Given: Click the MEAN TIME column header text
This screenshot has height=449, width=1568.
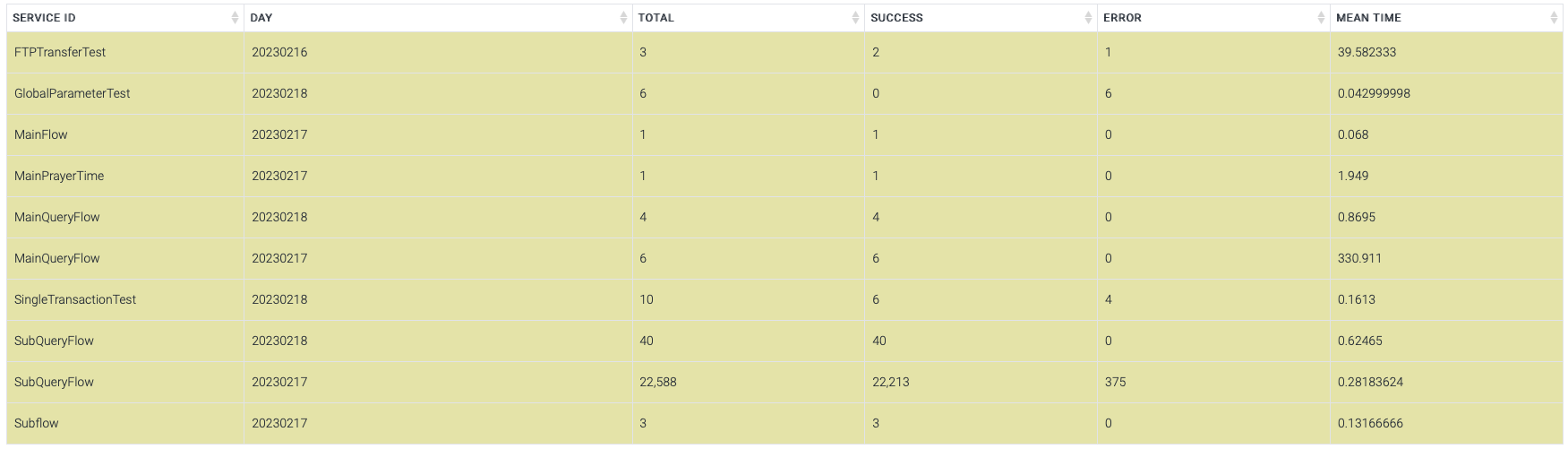Looking at the screenshot, I should coord(1368,18).
